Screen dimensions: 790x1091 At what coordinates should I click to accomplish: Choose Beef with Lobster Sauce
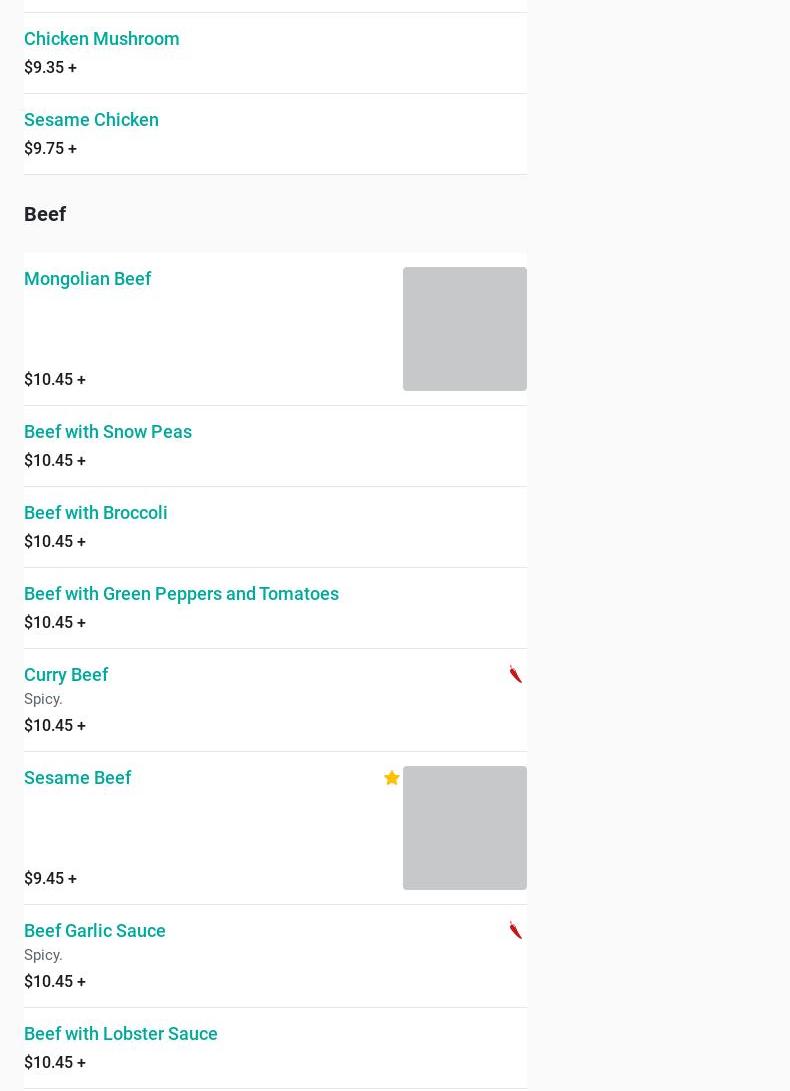click(x=120, y=1034)
